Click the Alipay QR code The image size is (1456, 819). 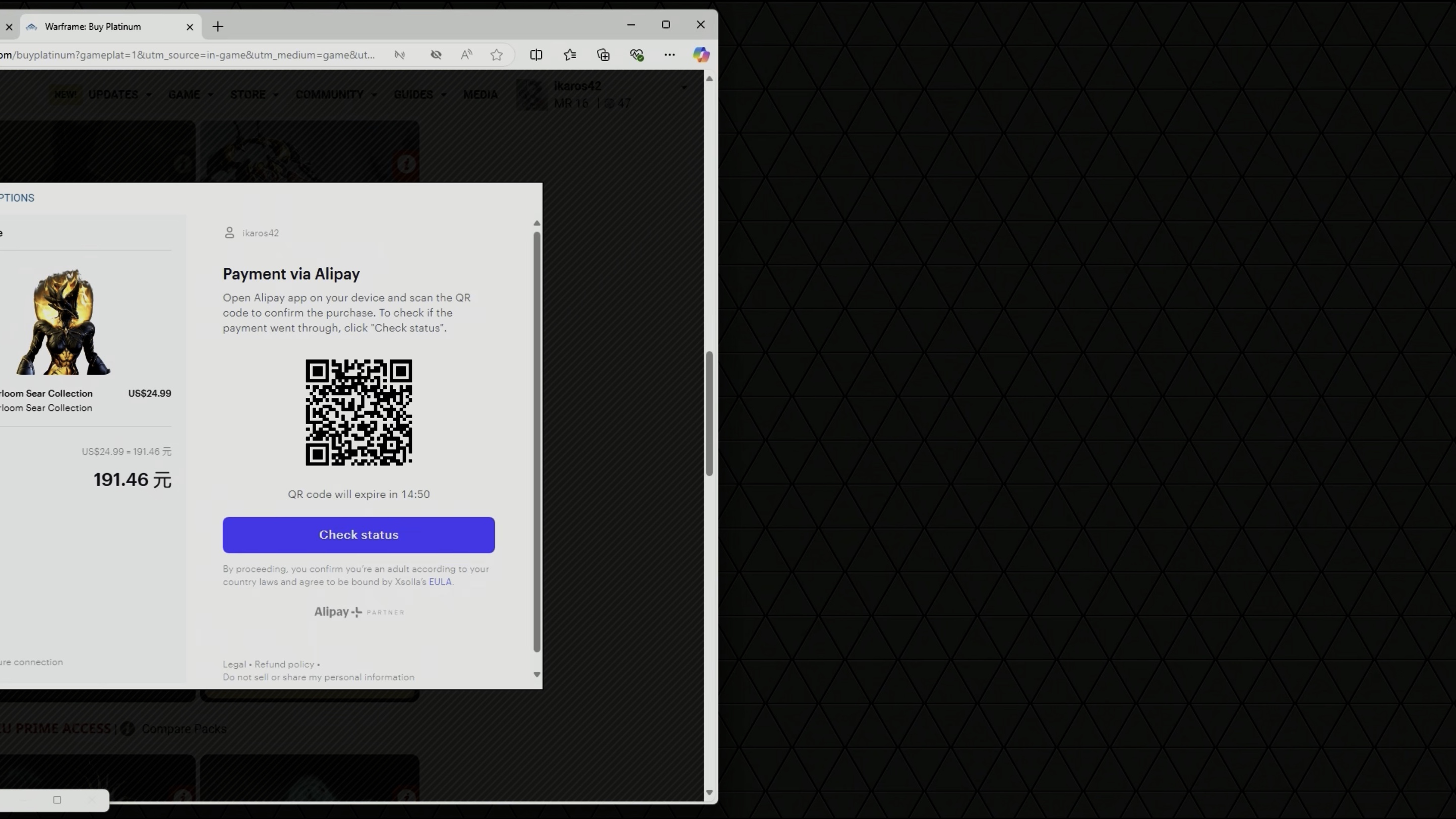(x=358, y=412)
